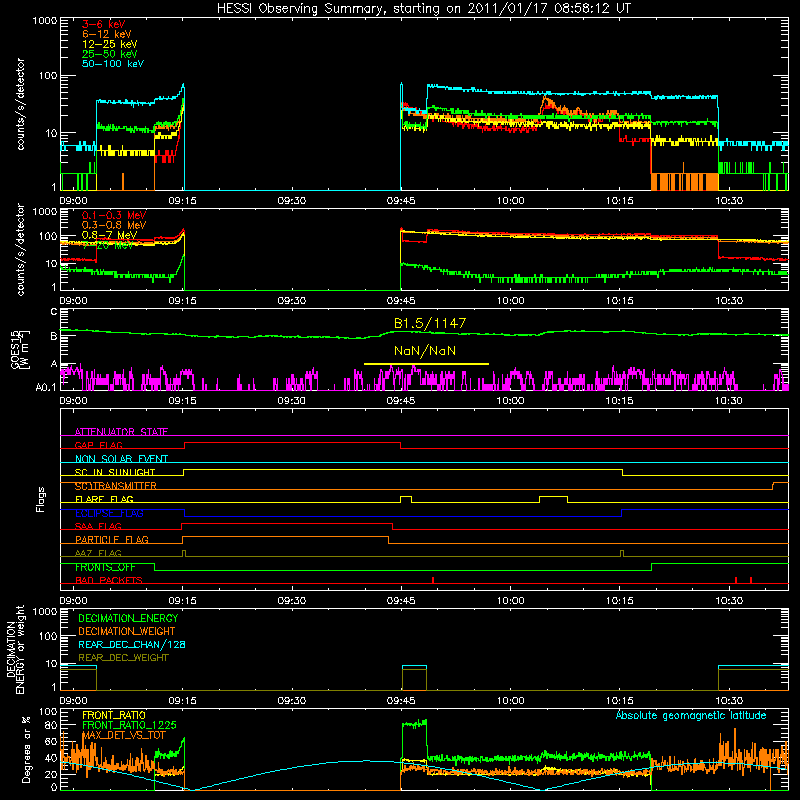Click the GOES15 axis label
The height and width of the screenshot is (800, 800).
click(x=20, y=349)
